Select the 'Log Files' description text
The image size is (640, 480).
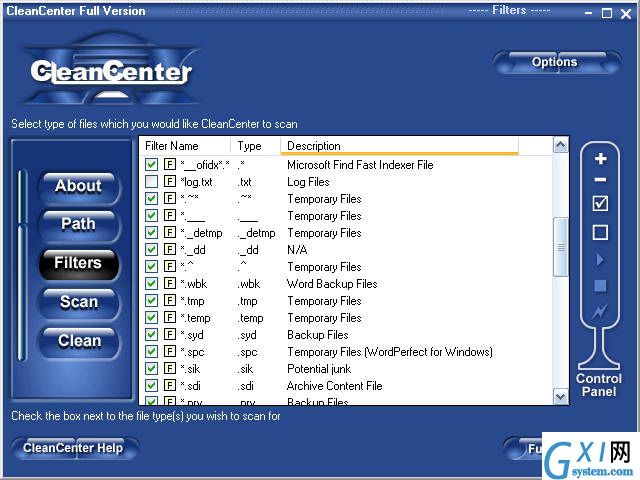(308, 182)
